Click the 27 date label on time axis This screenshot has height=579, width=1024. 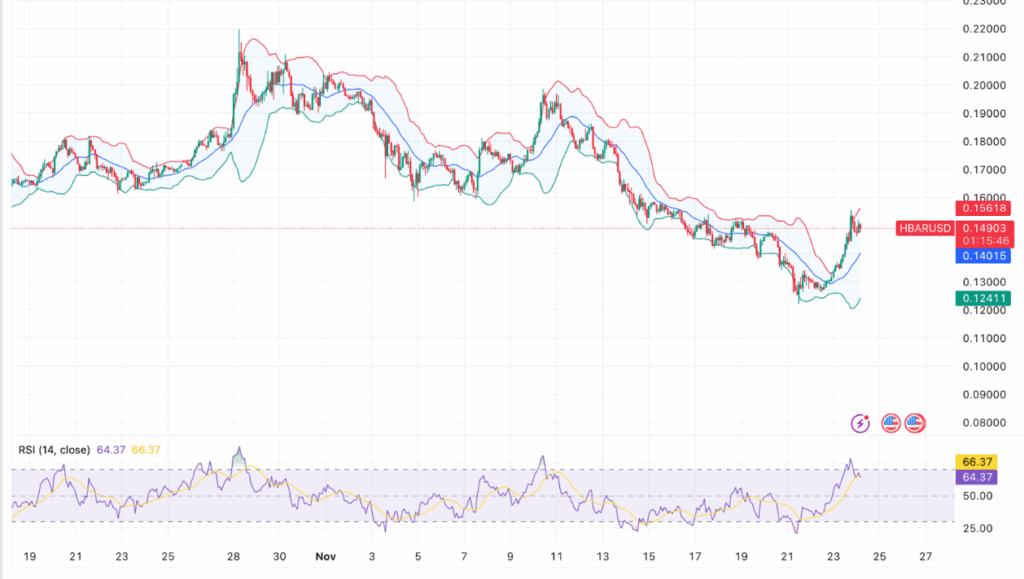[926, 554]
